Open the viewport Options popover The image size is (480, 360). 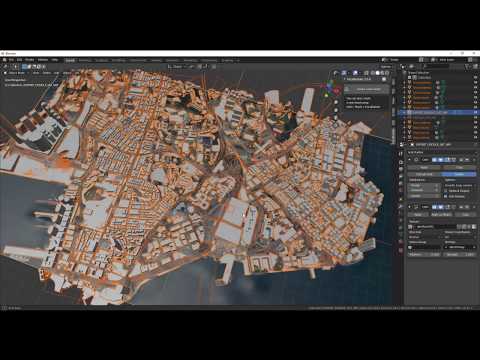click(386, 67)
